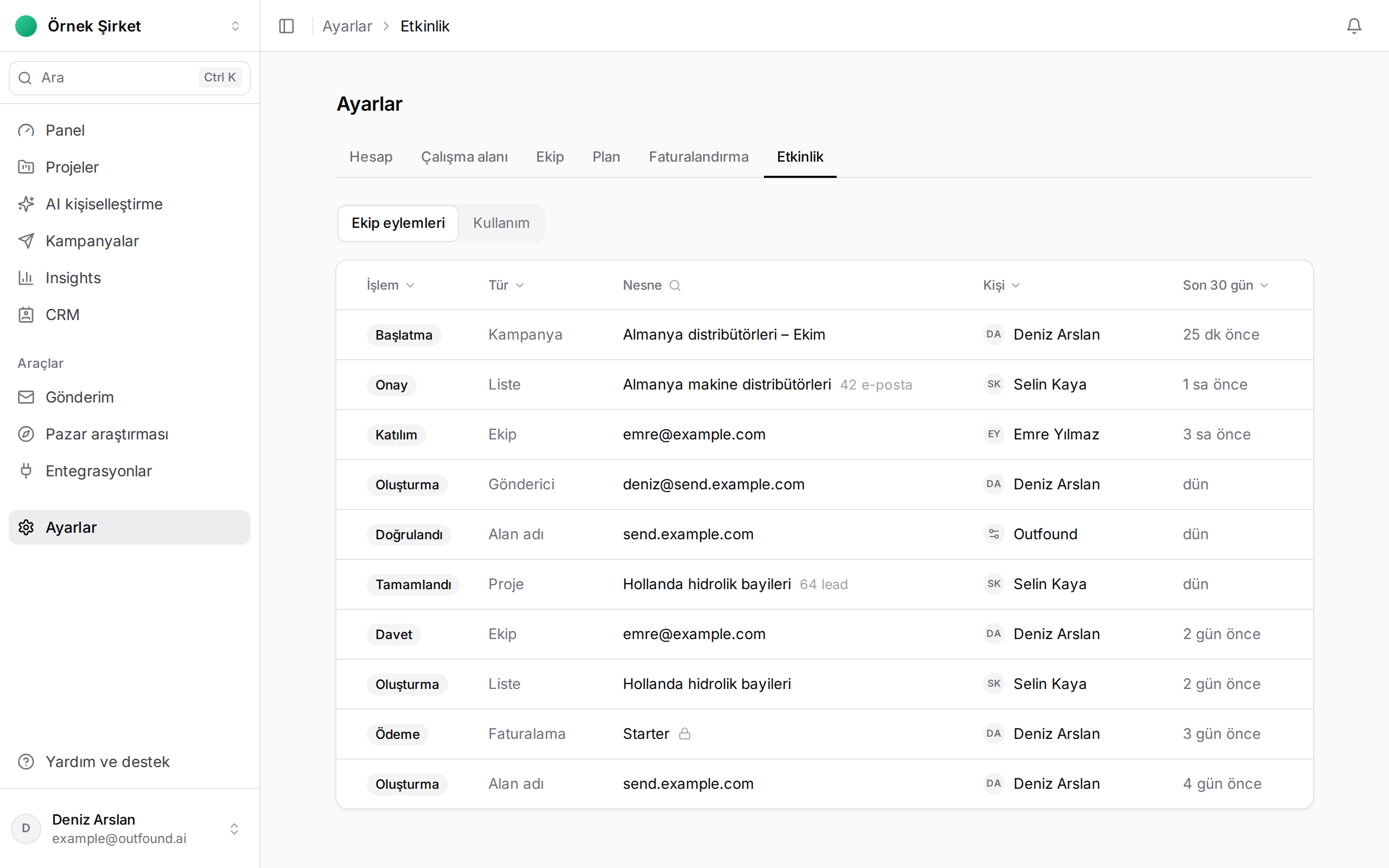Click the Doğrulandı action badge

(409, 535)
